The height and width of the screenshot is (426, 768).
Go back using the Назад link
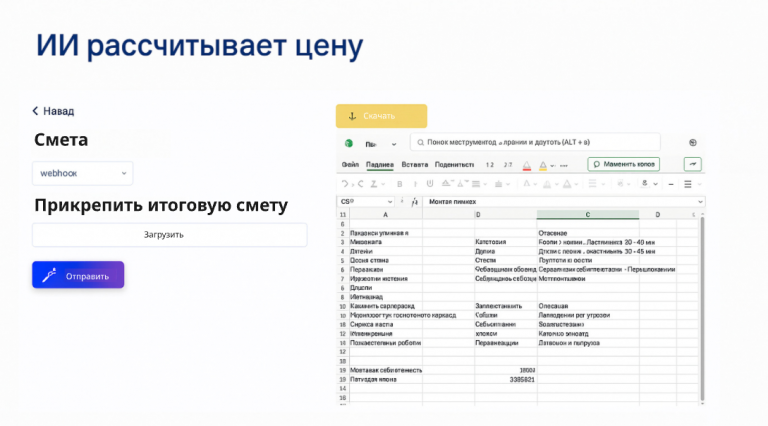pyautogui.click(x=53, y=111)
